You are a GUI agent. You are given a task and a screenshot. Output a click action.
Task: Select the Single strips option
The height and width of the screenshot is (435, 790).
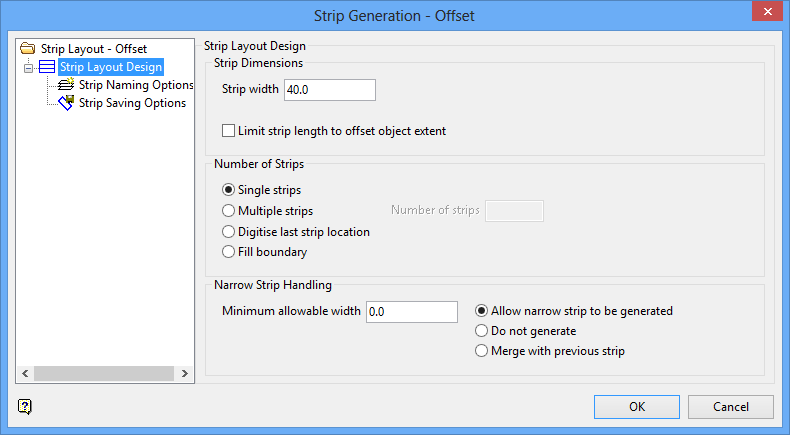[x=230, y=190]
